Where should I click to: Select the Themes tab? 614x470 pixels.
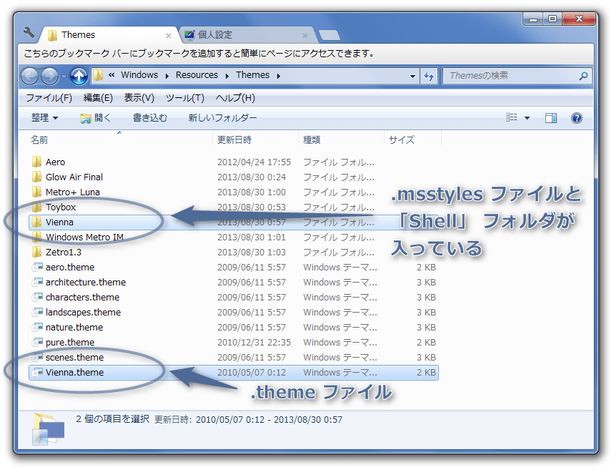coord(108,35)
